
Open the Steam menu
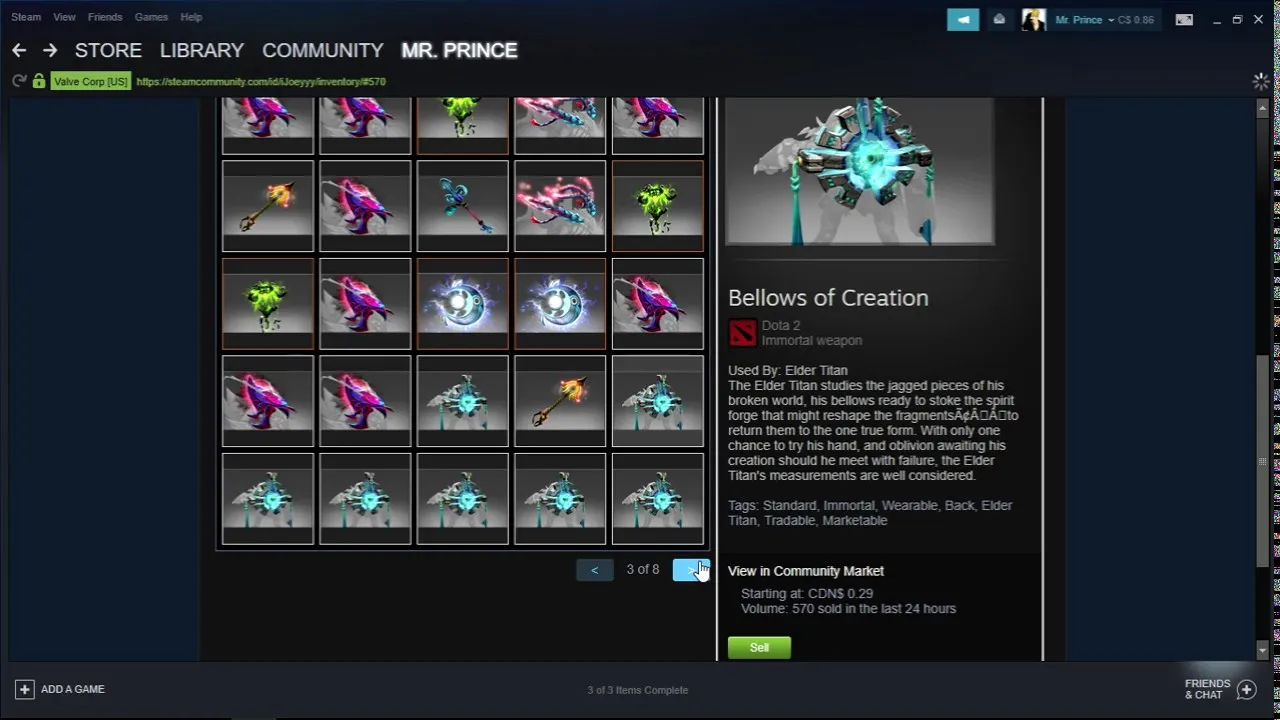tap(26, 17)
